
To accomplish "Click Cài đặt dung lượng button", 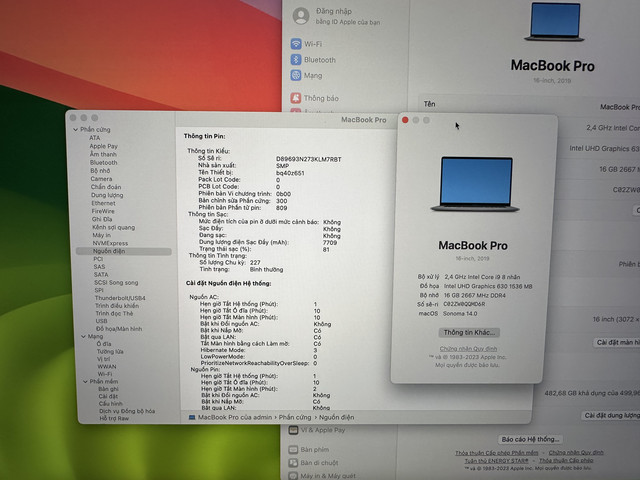I will pos(610,416).
